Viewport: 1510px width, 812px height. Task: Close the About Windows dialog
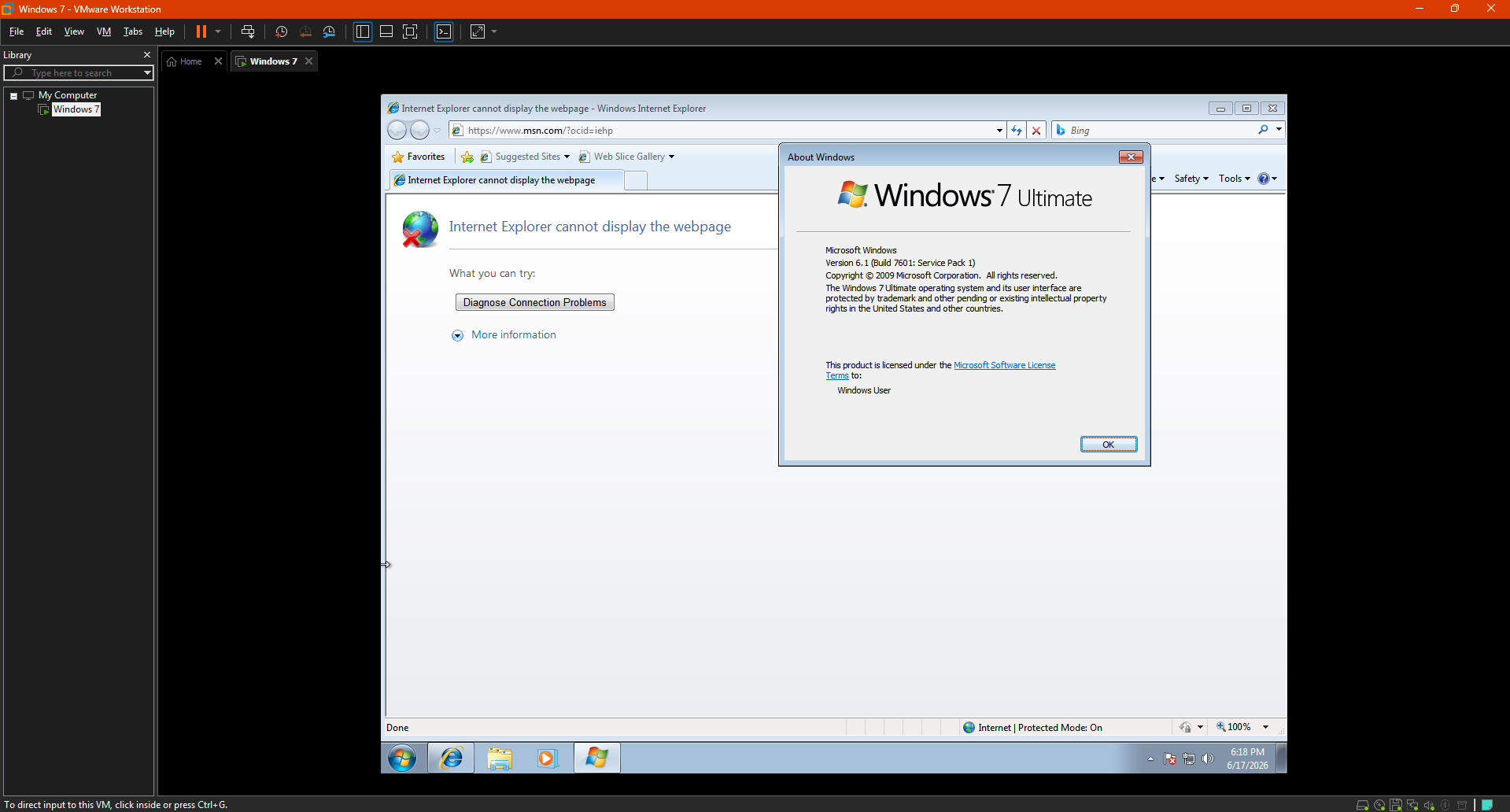1132,157
